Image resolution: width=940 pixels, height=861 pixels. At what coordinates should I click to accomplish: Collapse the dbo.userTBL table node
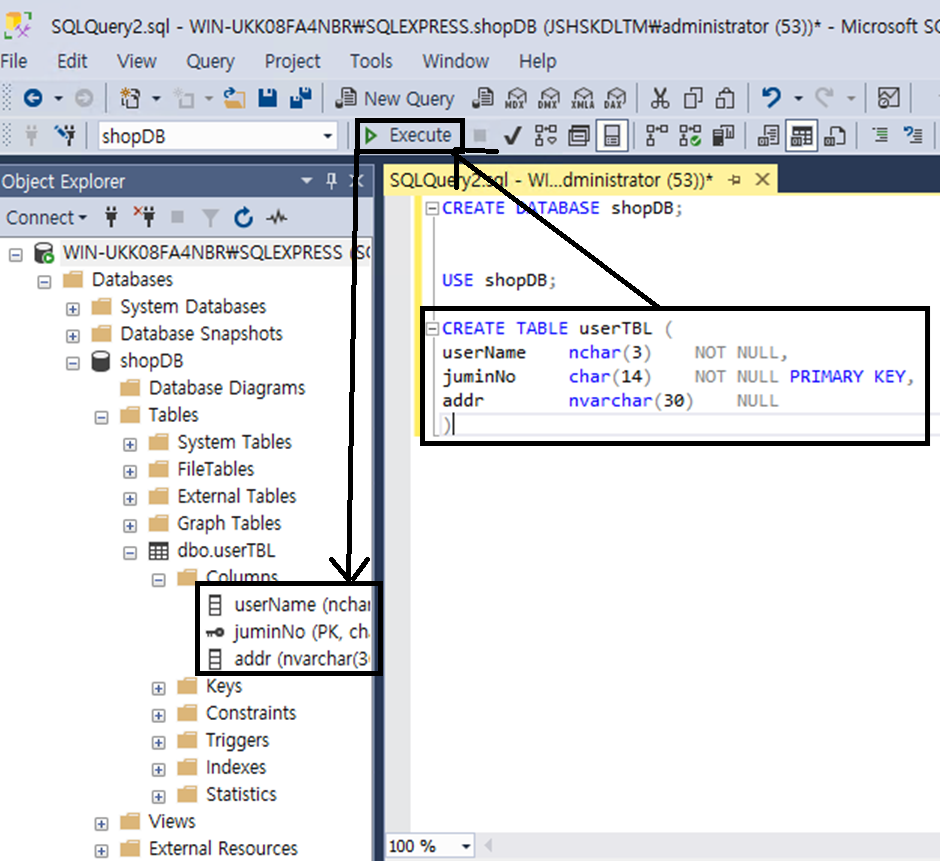pyautogui.click(x=130, y=551)
